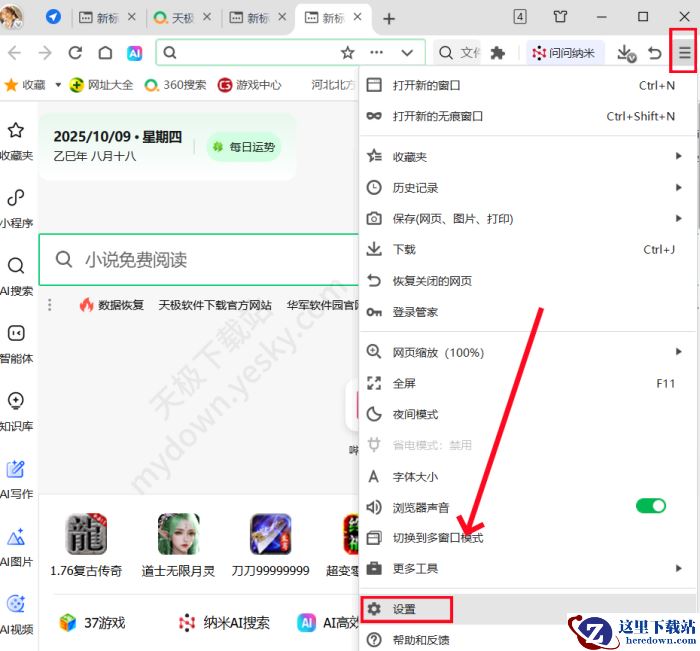Click the forward navigation arrow
Image resolution: width=700 pixels, height=651 pixels.
point(45,53)
